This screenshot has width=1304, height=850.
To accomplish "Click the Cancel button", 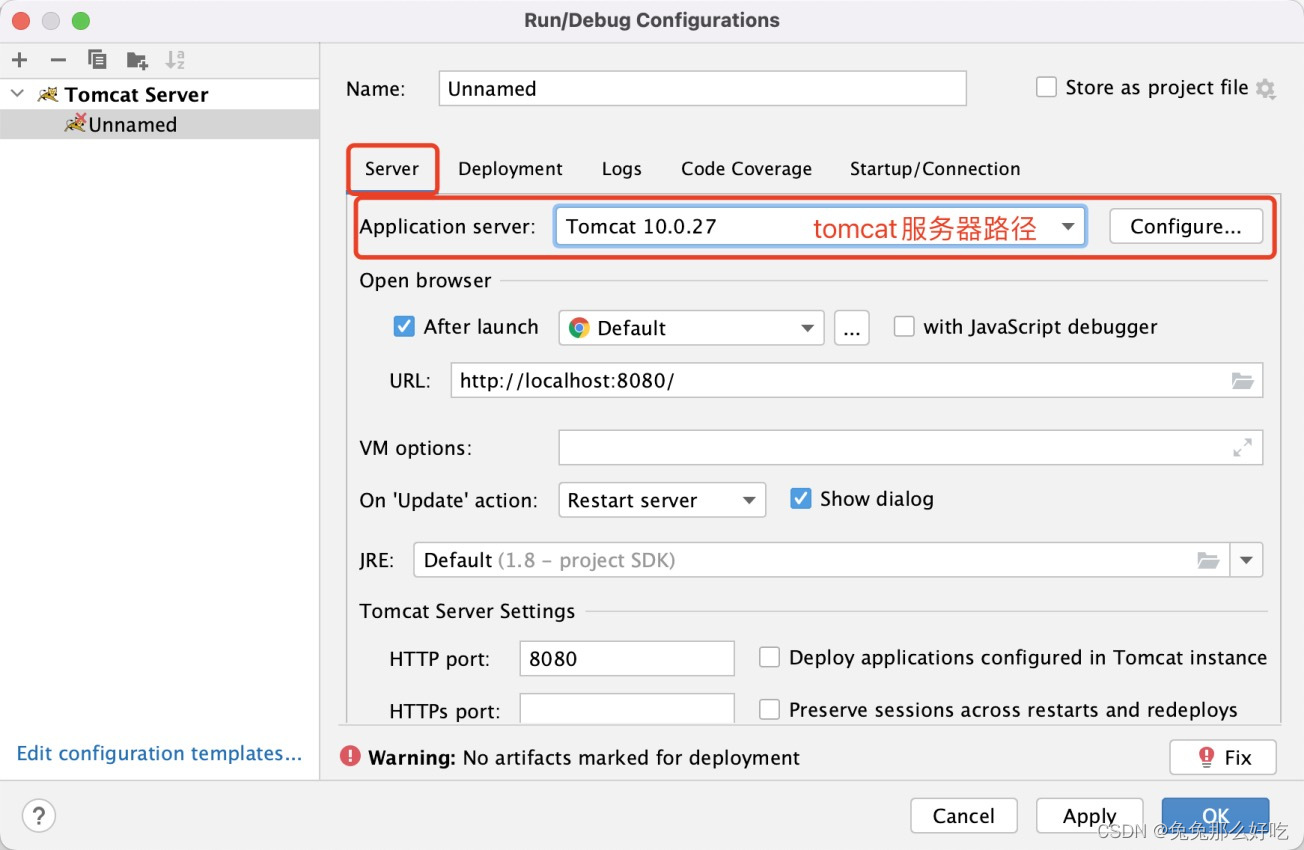I will pos(964,816).
